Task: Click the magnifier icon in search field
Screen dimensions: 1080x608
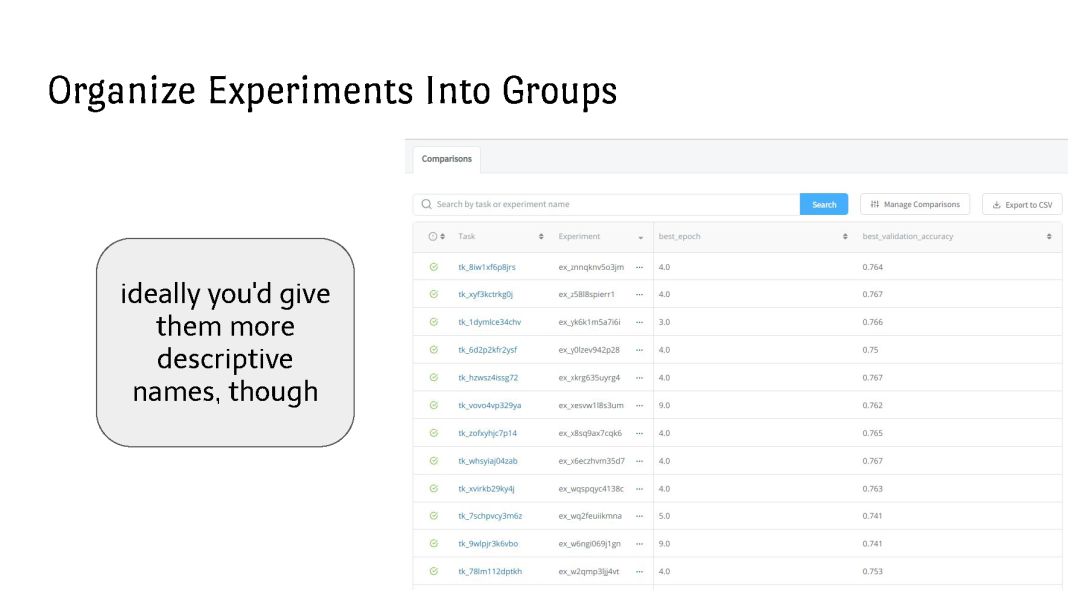Action: tap(426, 205)
